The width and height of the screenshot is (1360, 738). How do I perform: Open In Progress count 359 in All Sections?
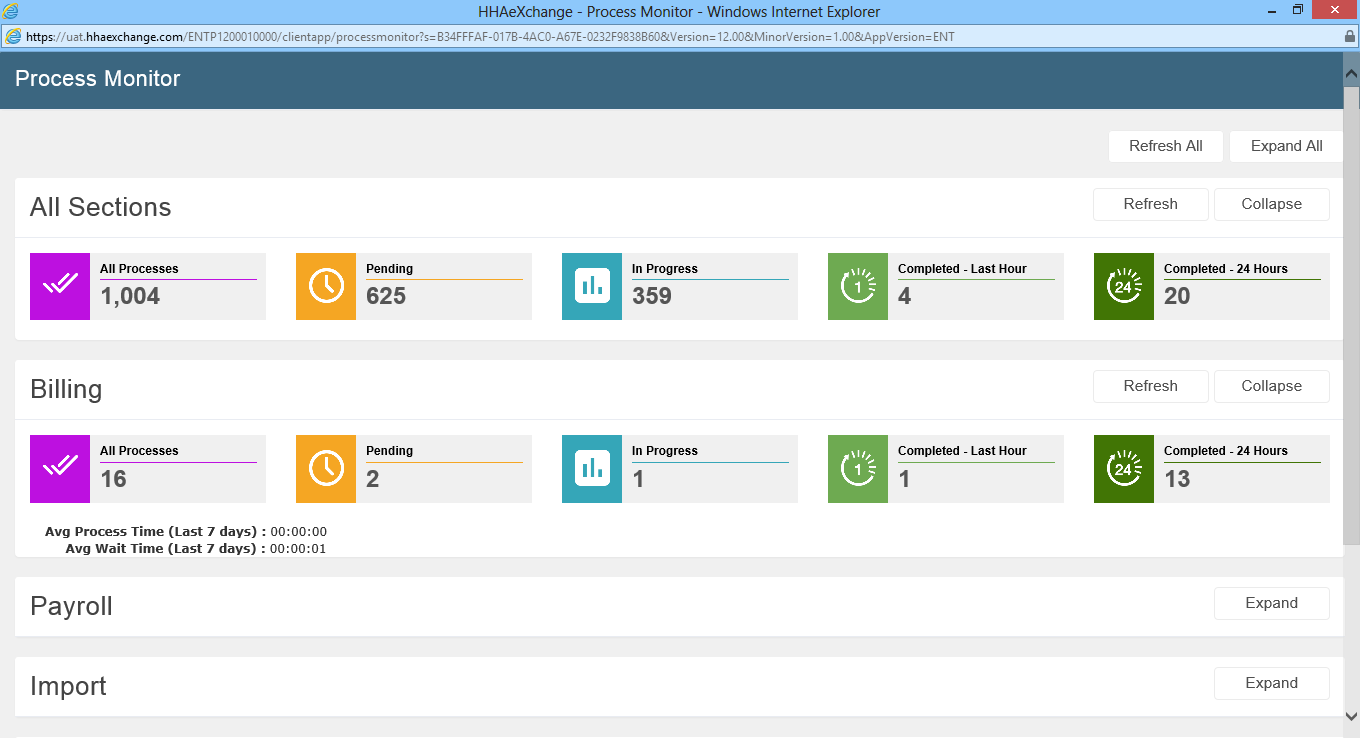coord(652,296)
